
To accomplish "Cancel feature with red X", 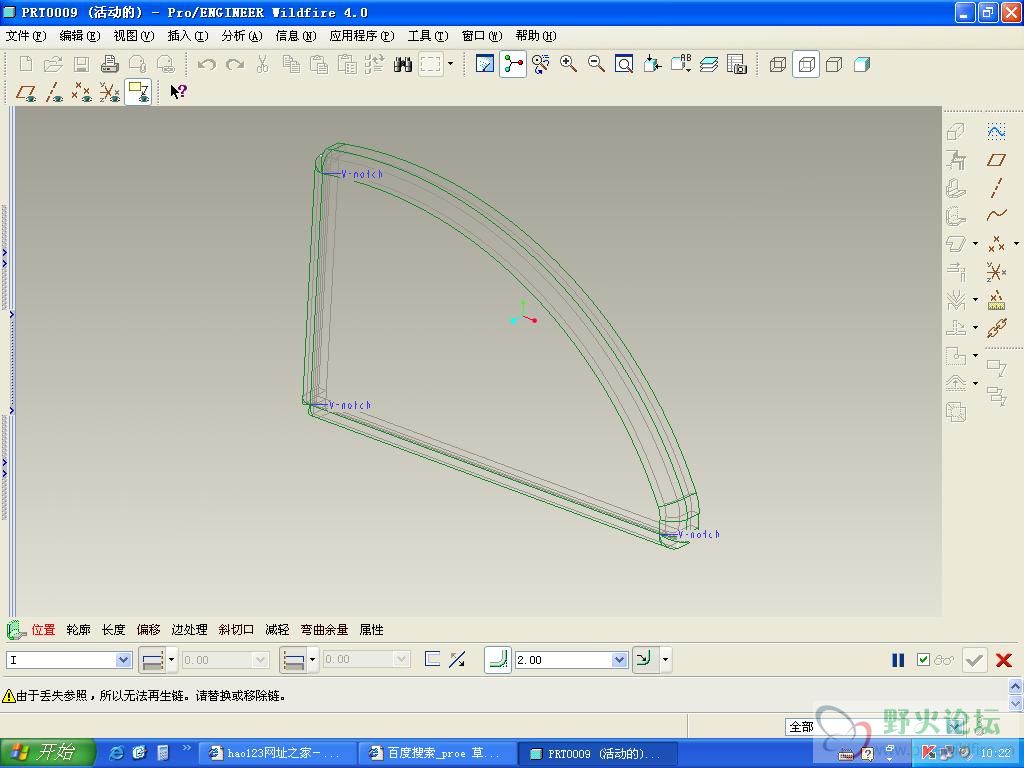I will click(x=1004, y=660).
